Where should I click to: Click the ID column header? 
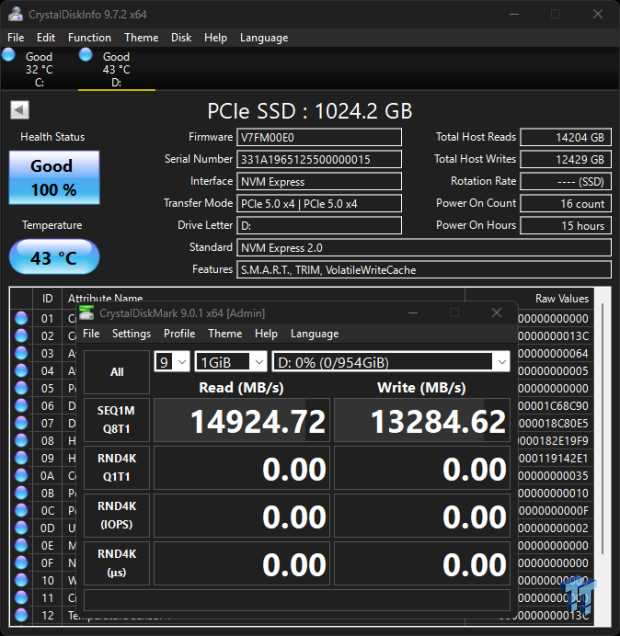click(47, 299)
